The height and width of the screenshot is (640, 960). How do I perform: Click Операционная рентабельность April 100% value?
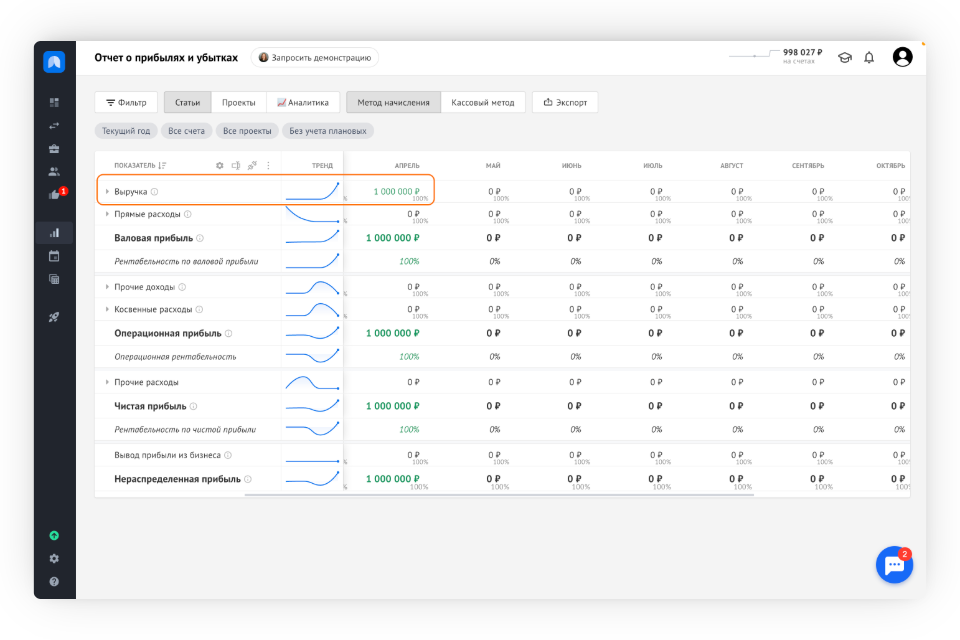pyautogui.click(x=410, y=357)
